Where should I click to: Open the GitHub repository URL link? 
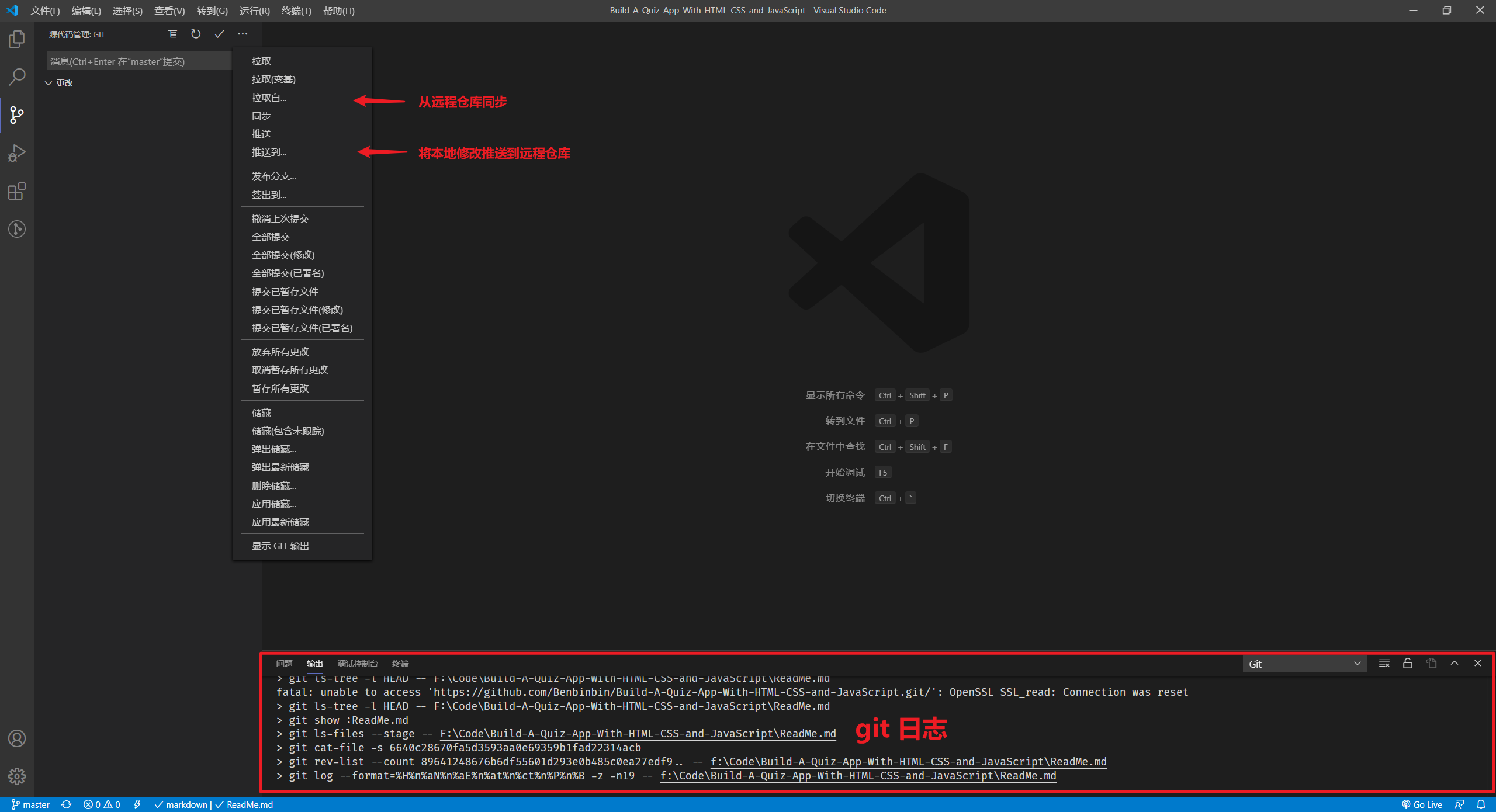(x=682, y=692)
